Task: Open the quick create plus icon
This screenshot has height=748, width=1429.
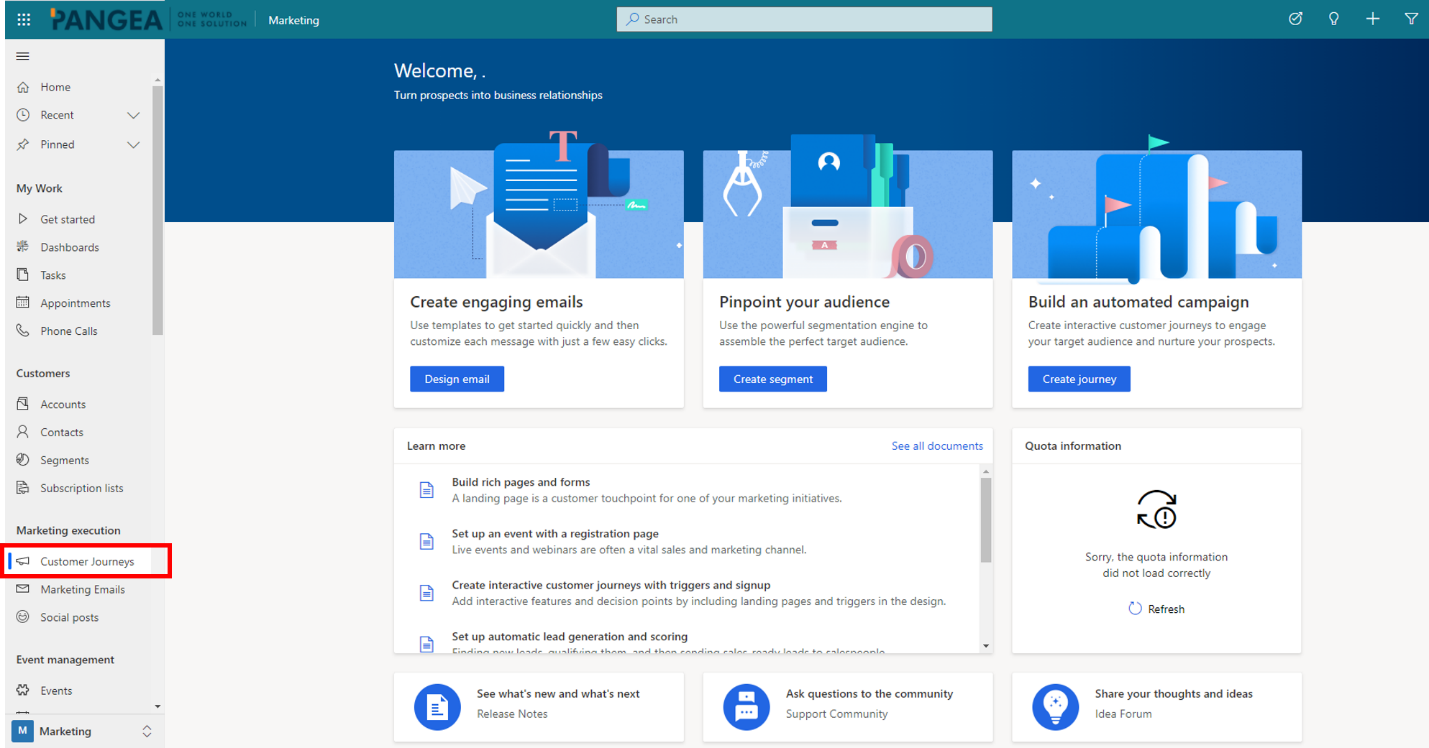Action: pos(1372,18)
